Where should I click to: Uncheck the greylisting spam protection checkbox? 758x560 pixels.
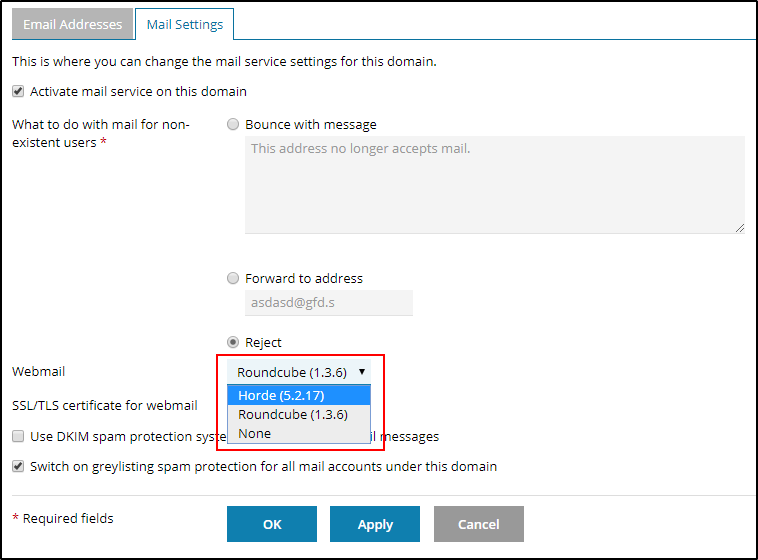pos(18,467)
